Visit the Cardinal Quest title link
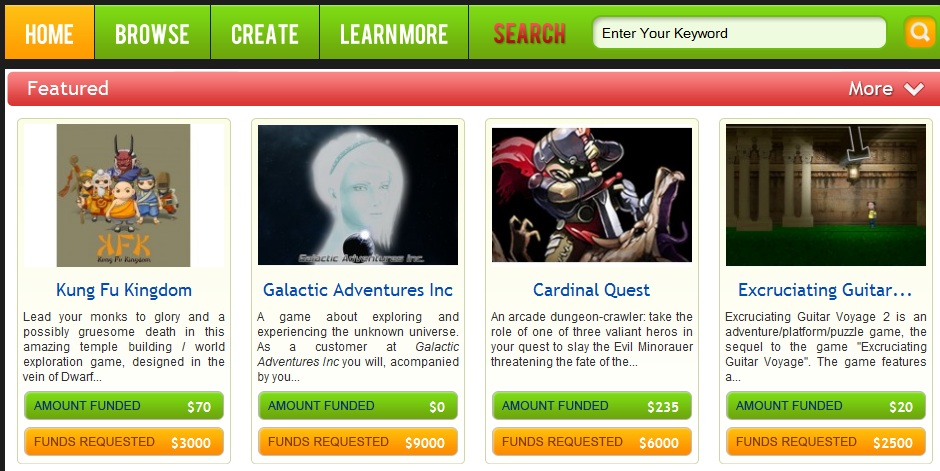The image size is (940, 471). 592,290
